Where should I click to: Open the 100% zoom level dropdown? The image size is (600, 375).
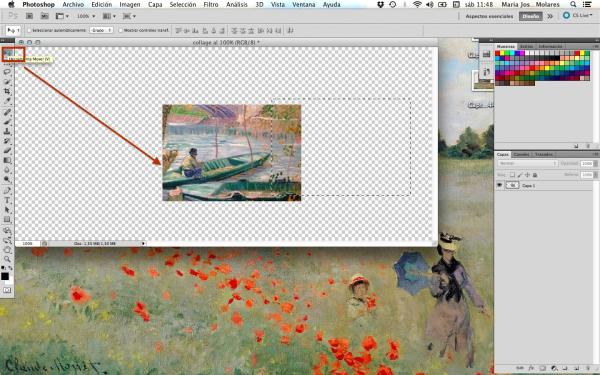pyautogui.click(x=86, y=16)
